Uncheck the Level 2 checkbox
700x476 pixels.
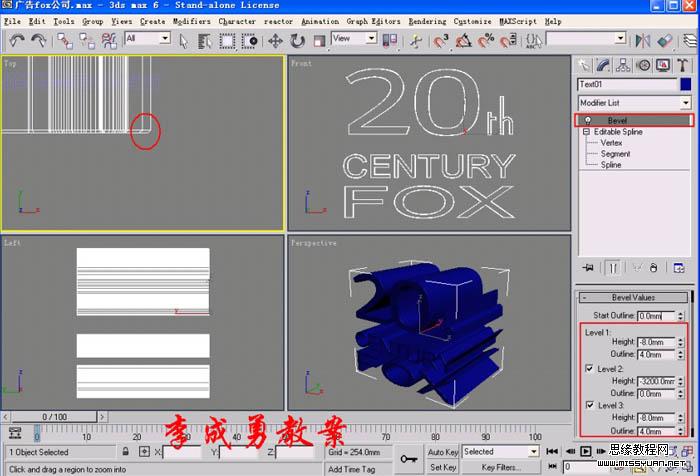pos(588,368)
